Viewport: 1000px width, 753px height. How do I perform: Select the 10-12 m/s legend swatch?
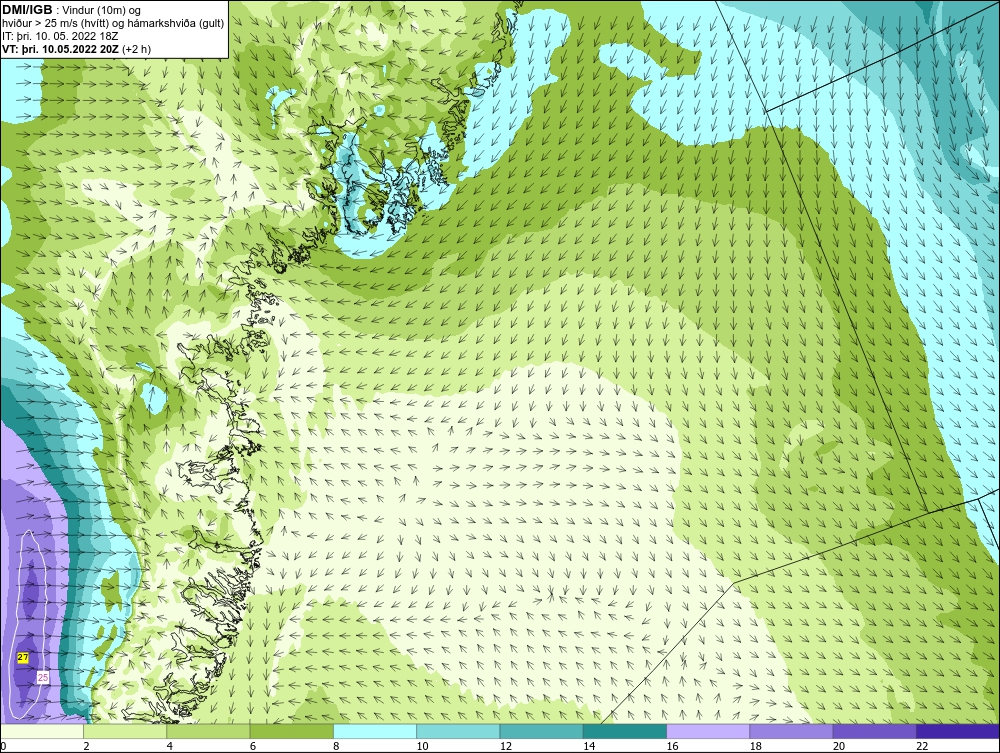tap(458, 731)
